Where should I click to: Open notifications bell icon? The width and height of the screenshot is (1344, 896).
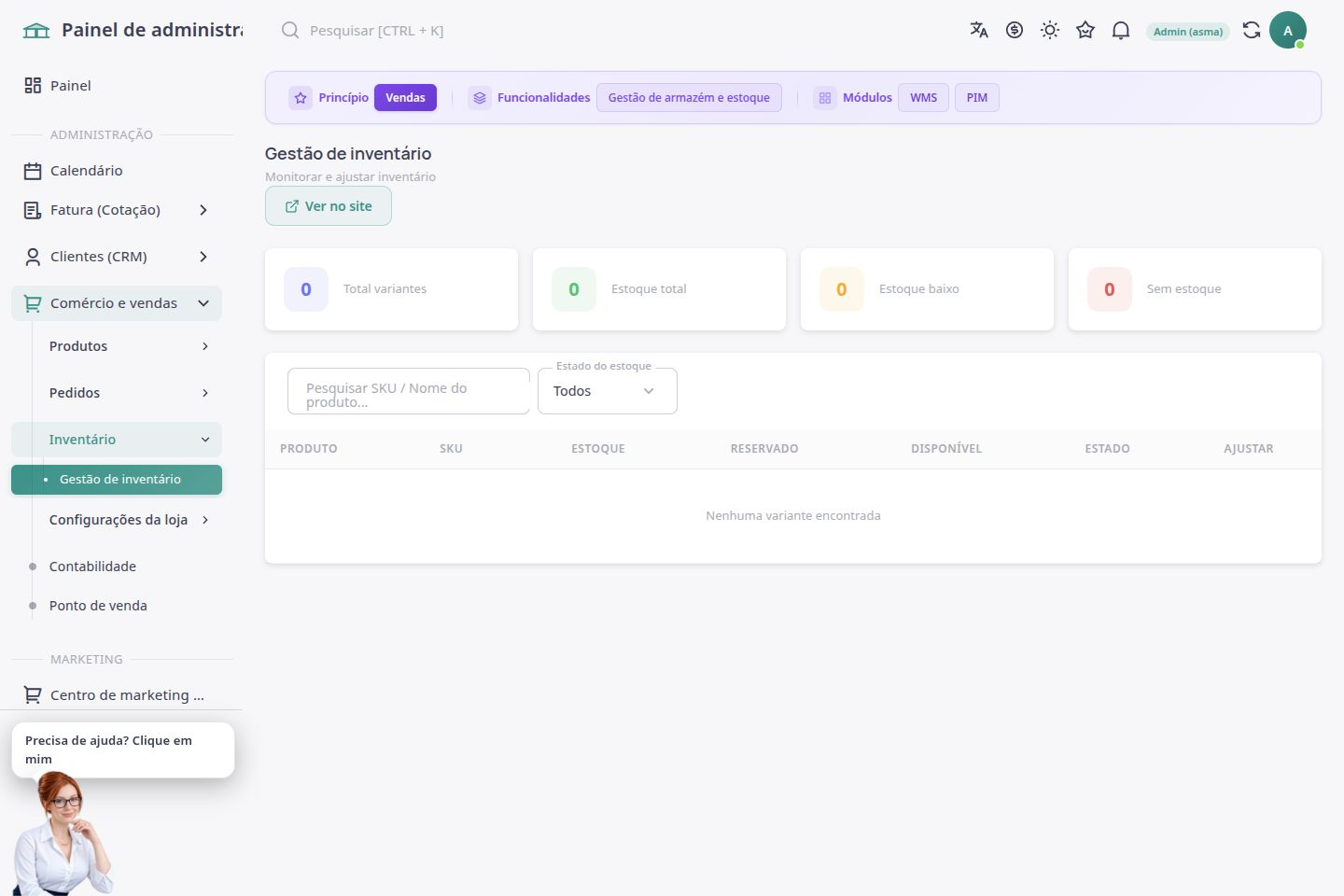coord(1121,30)
